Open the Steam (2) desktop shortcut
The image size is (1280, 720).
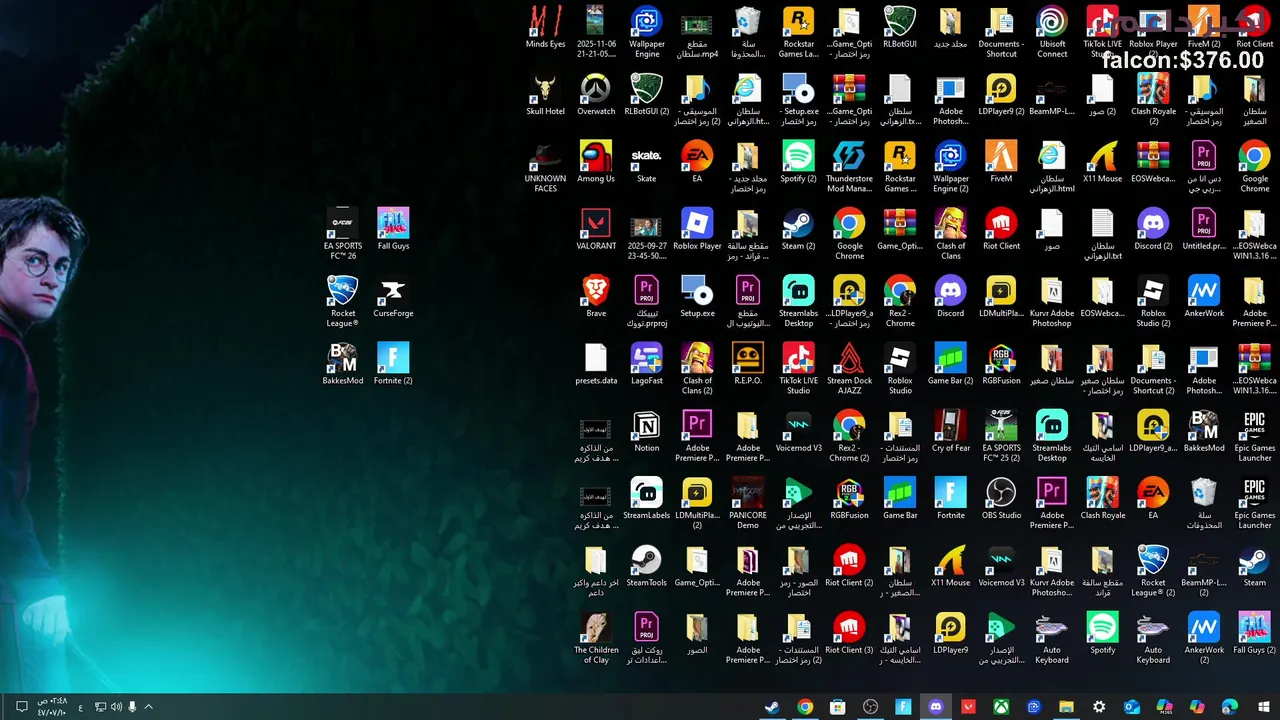[x=798, y=229]
